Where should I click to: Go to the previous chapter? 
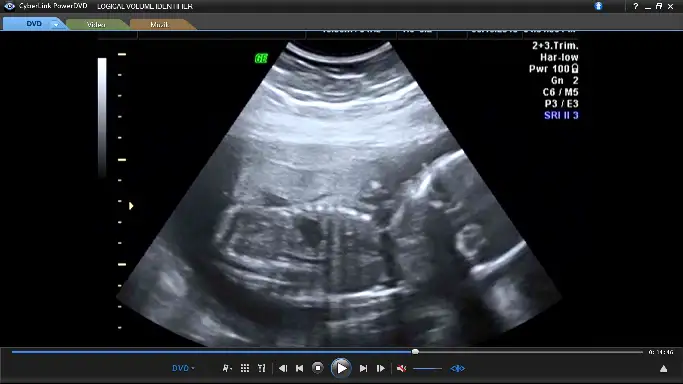click(x=299, y=368)
